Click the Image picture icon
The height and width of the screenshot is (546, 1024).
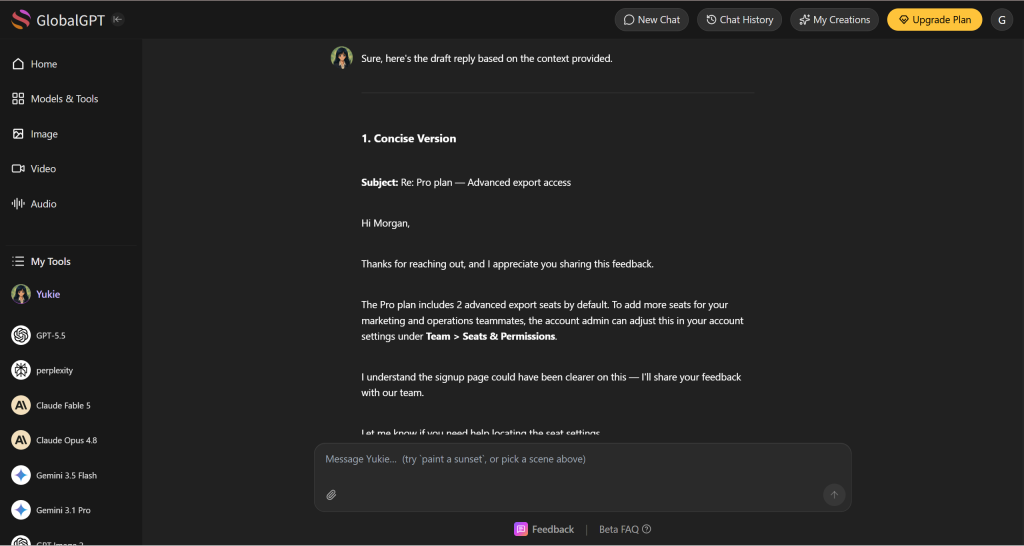click(18, 134)
